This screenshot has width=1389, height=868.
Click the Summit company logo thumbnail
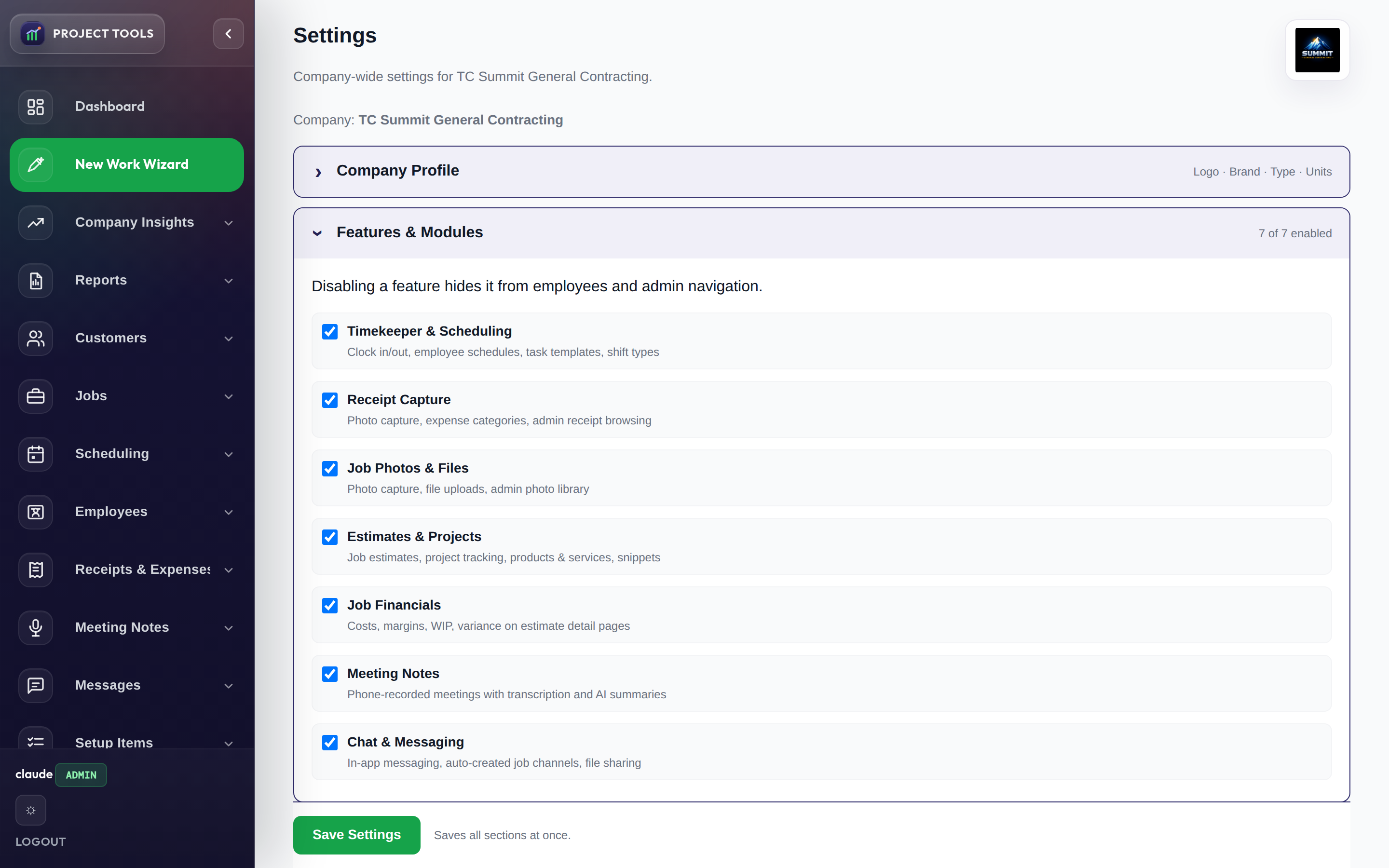pyautogui.click(x=1317, y=50)
